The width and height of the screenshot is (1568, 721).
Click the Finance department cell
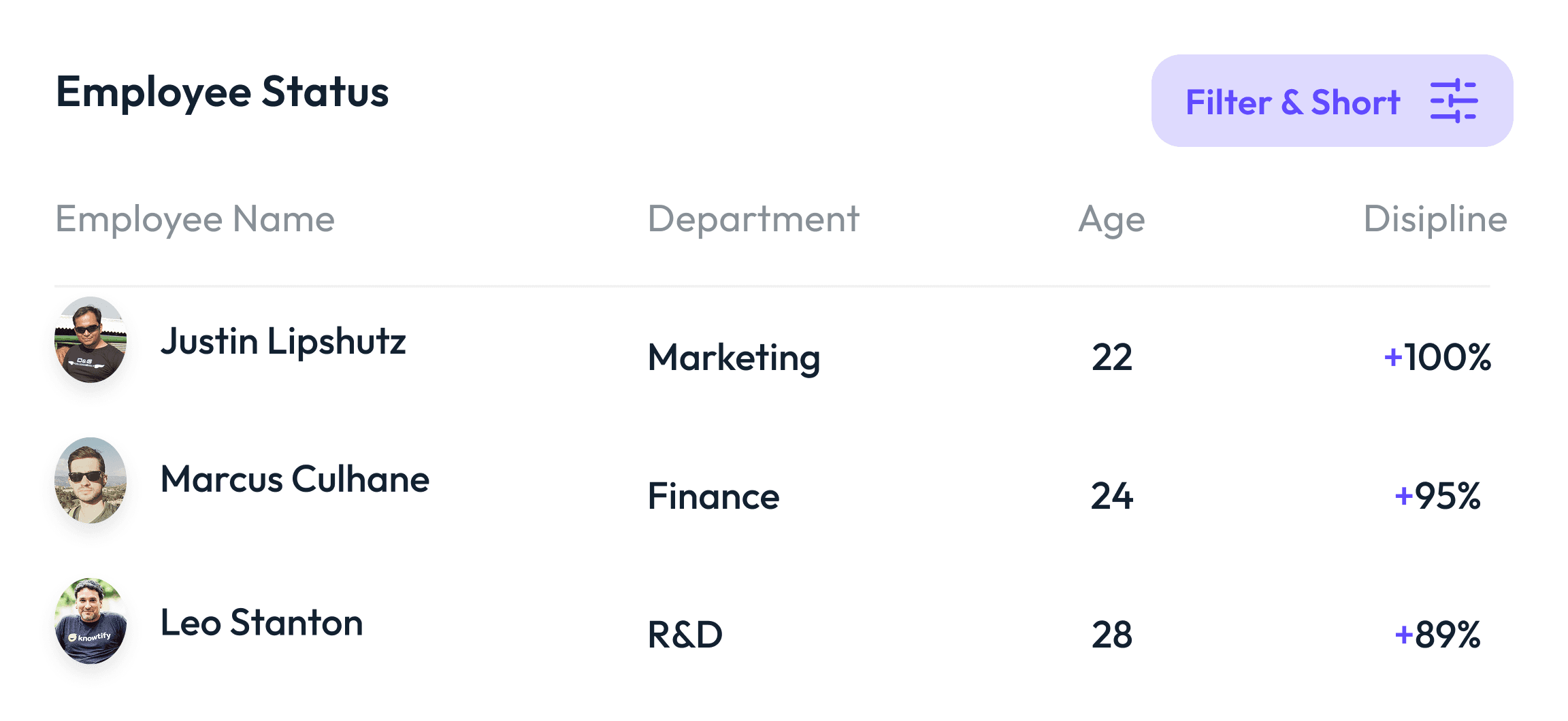tap(713, 496)
